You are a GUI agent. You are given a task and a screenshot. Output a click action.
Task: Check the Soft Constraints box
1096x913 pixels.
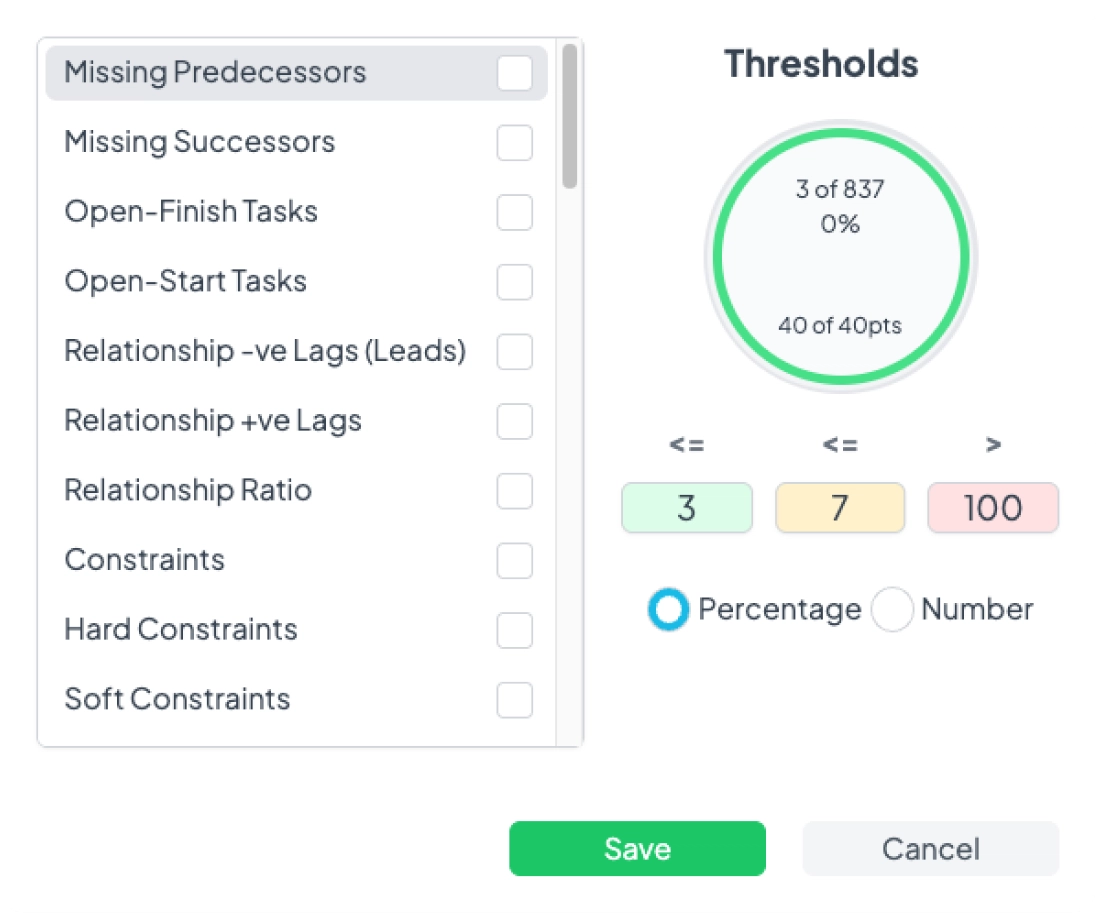click(x=514, y=700)
